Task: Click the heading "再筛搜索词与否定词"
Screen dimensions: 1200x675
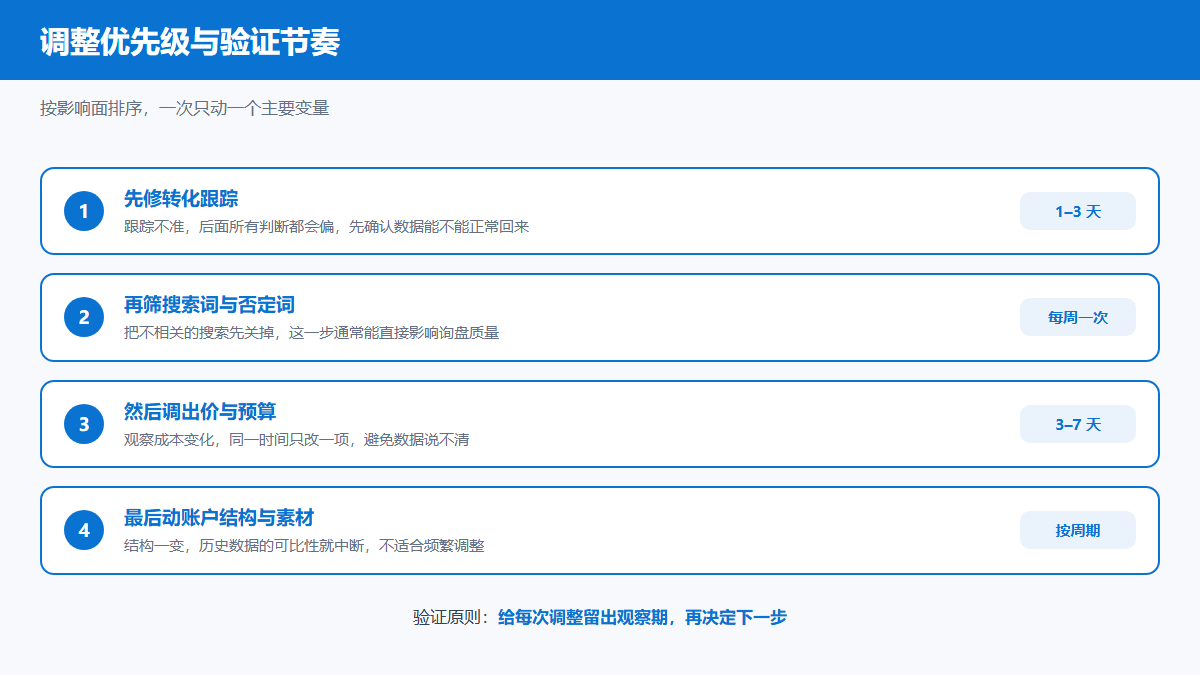Action: [209, 304]
